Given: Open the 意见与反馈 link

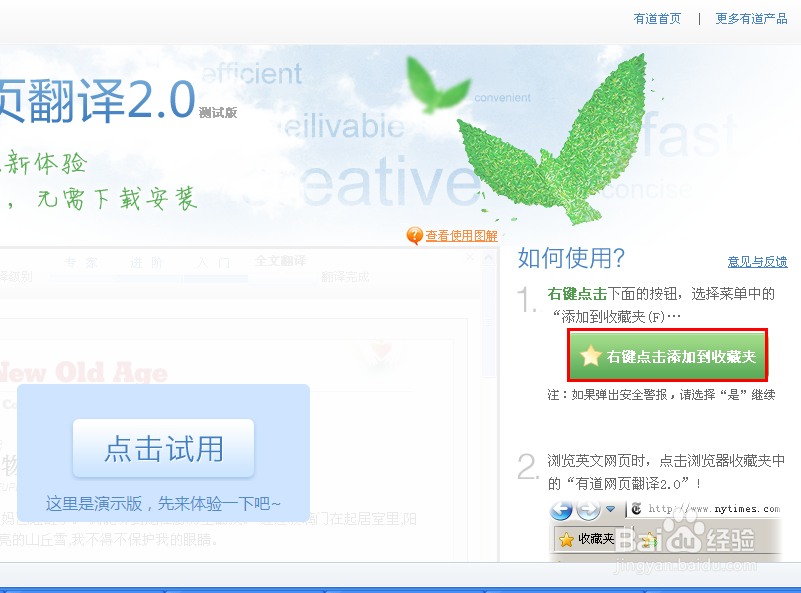Looking at the screenshot, I should [x=757, y=262].
